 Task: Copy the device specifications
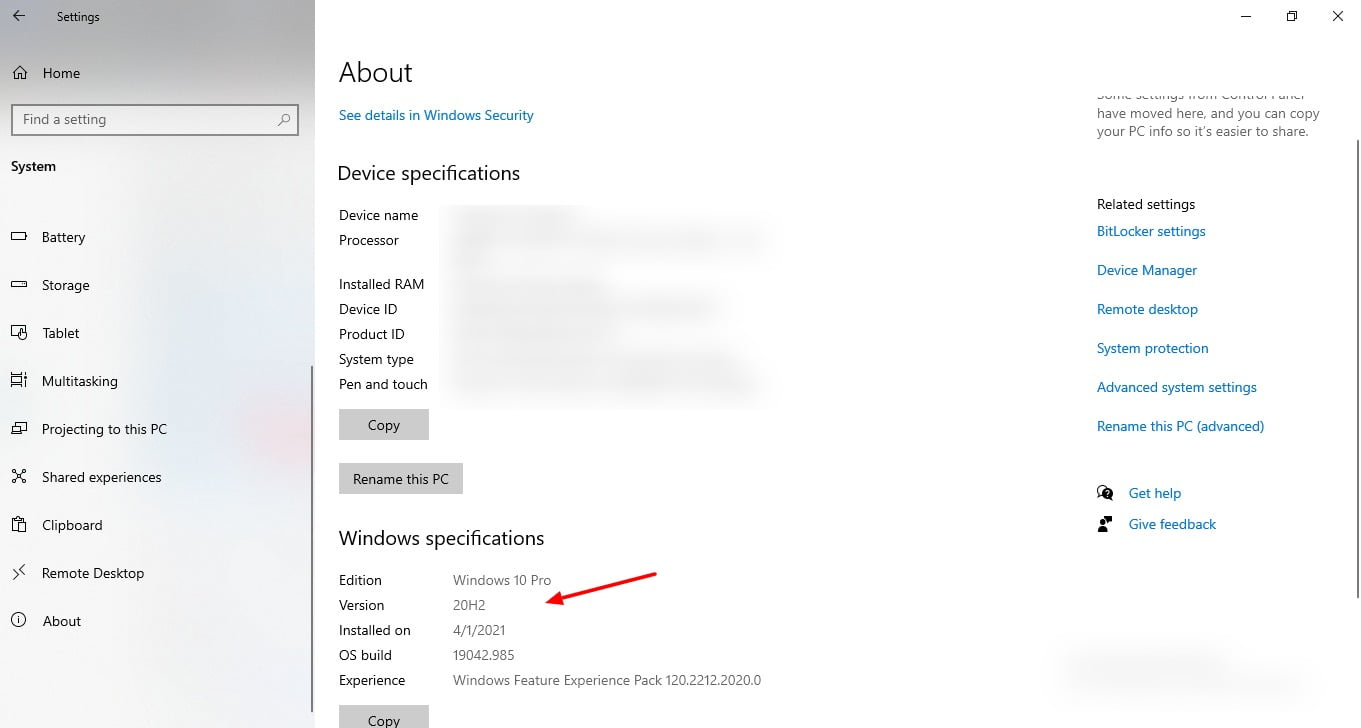(384, 425)
